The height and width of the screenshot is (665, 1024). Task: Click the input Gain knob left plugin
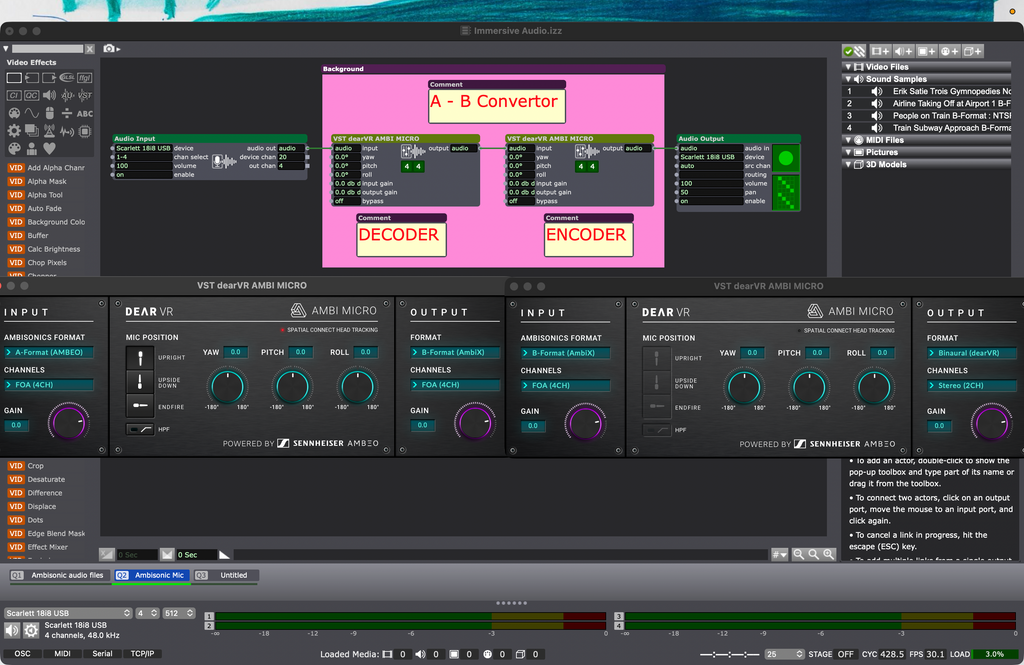tap(68, 422)
